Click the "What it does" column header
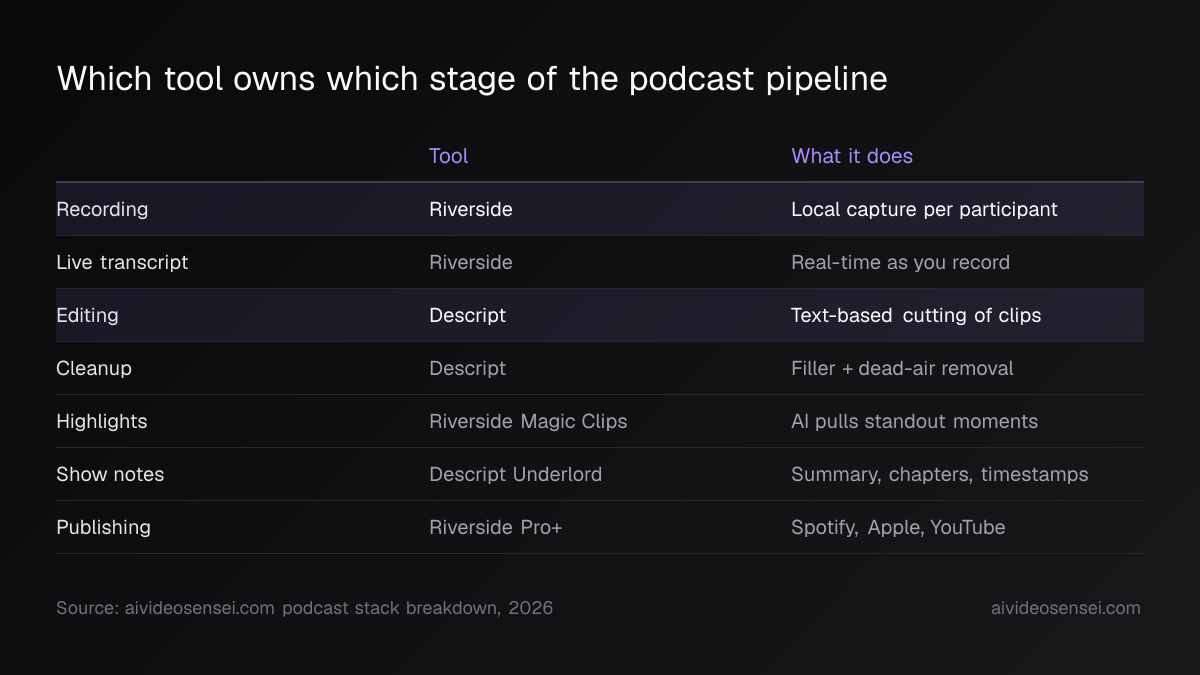Screen dimensions: 1200x675 (852, 156)
